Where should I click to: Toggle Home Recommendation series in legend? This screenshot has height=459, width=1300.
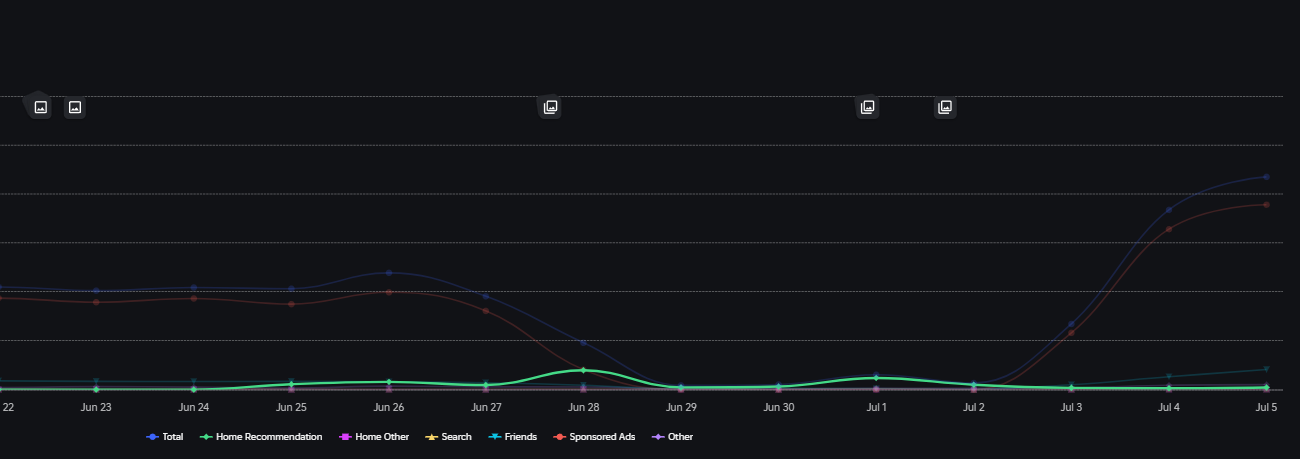click(261, 437)
